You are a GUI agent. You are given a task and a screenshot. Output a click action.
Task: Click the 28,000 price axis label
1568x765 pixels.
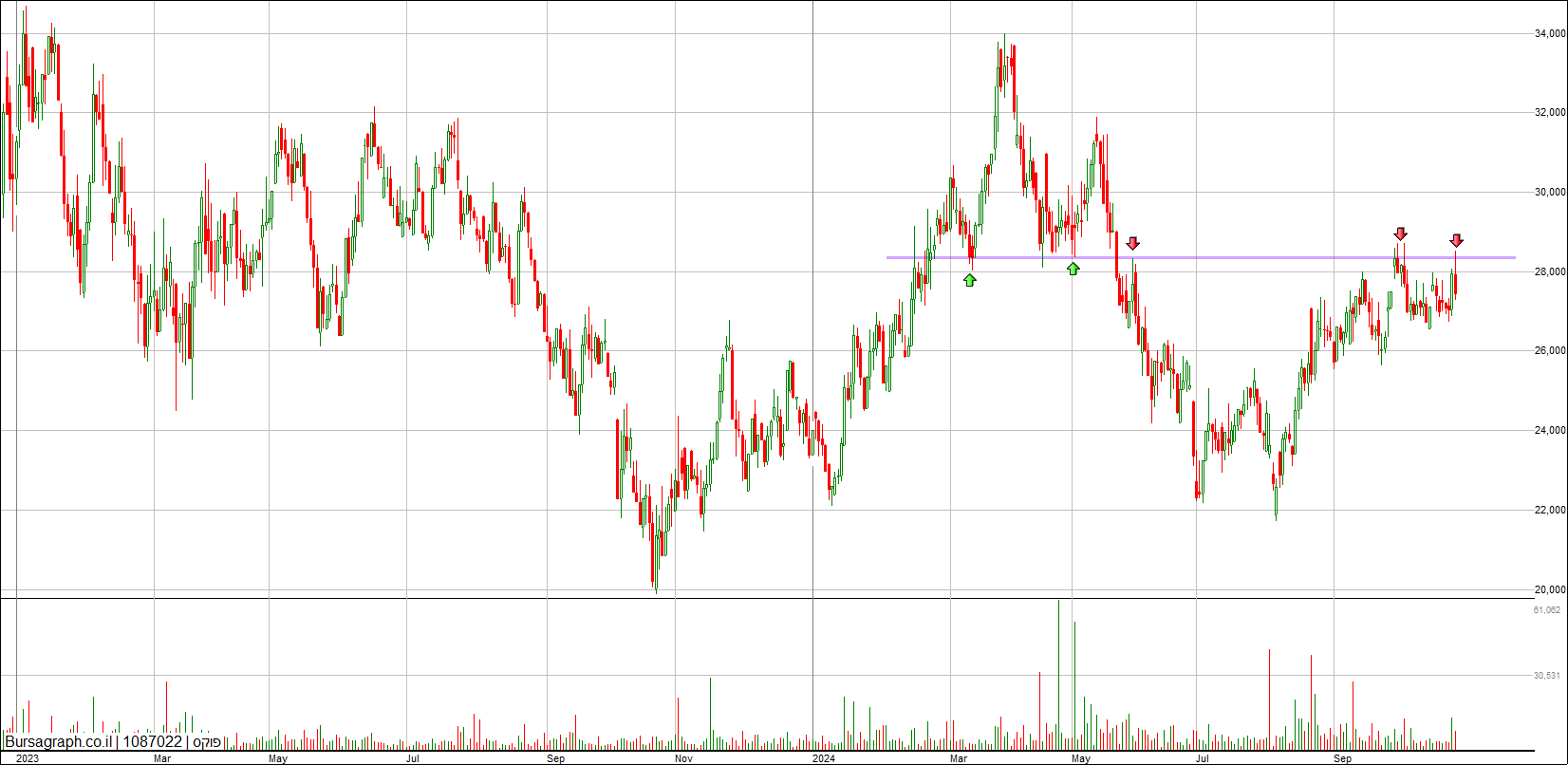[1550, 272]
